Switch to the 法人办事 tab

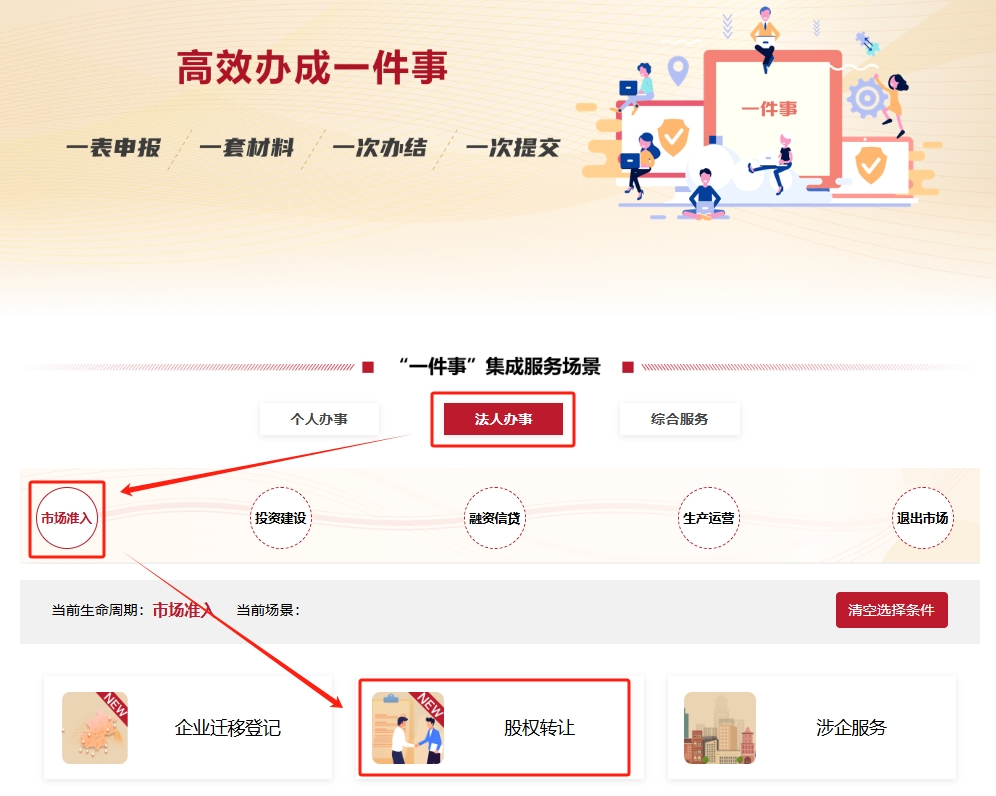pyautogui.click(x=503, y=419)
